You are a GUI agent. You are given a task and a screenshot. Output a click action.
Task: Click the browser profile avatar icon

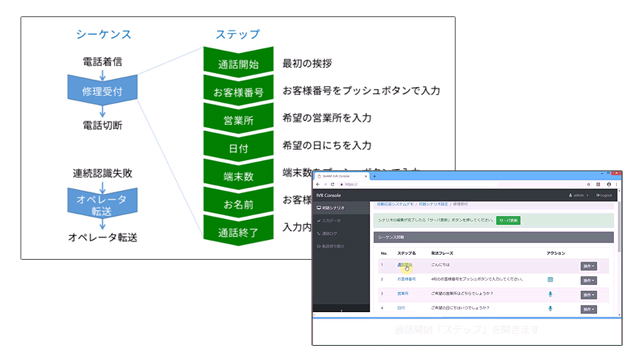click(609, 184)
